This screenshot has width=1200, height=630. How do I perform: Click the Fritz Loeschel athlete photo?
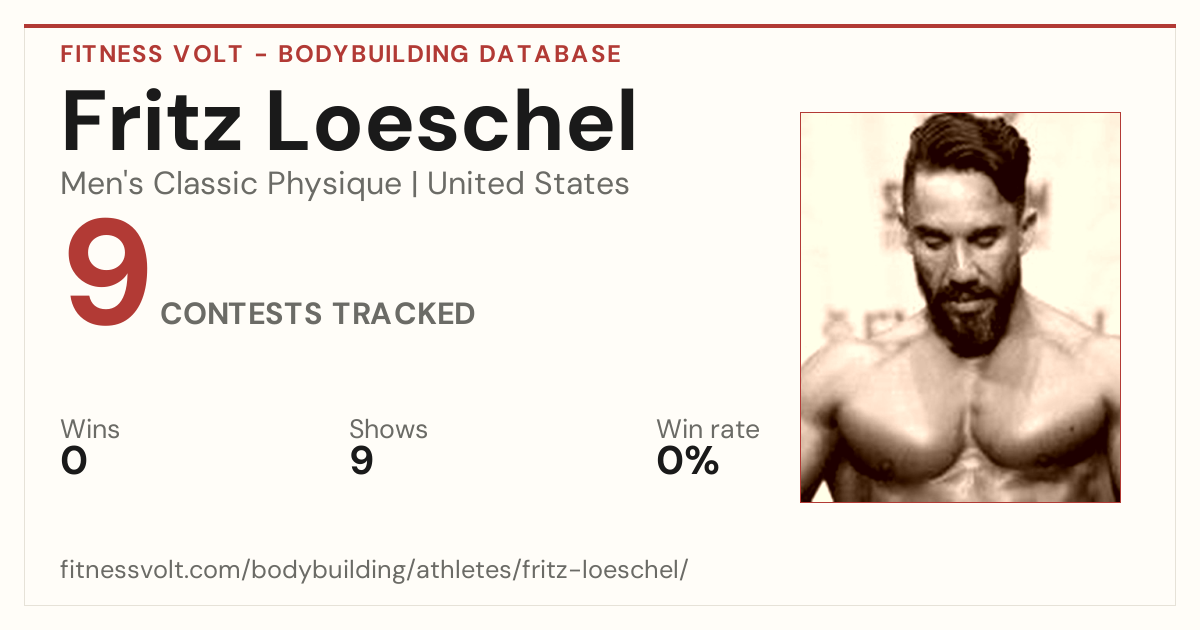960,307
